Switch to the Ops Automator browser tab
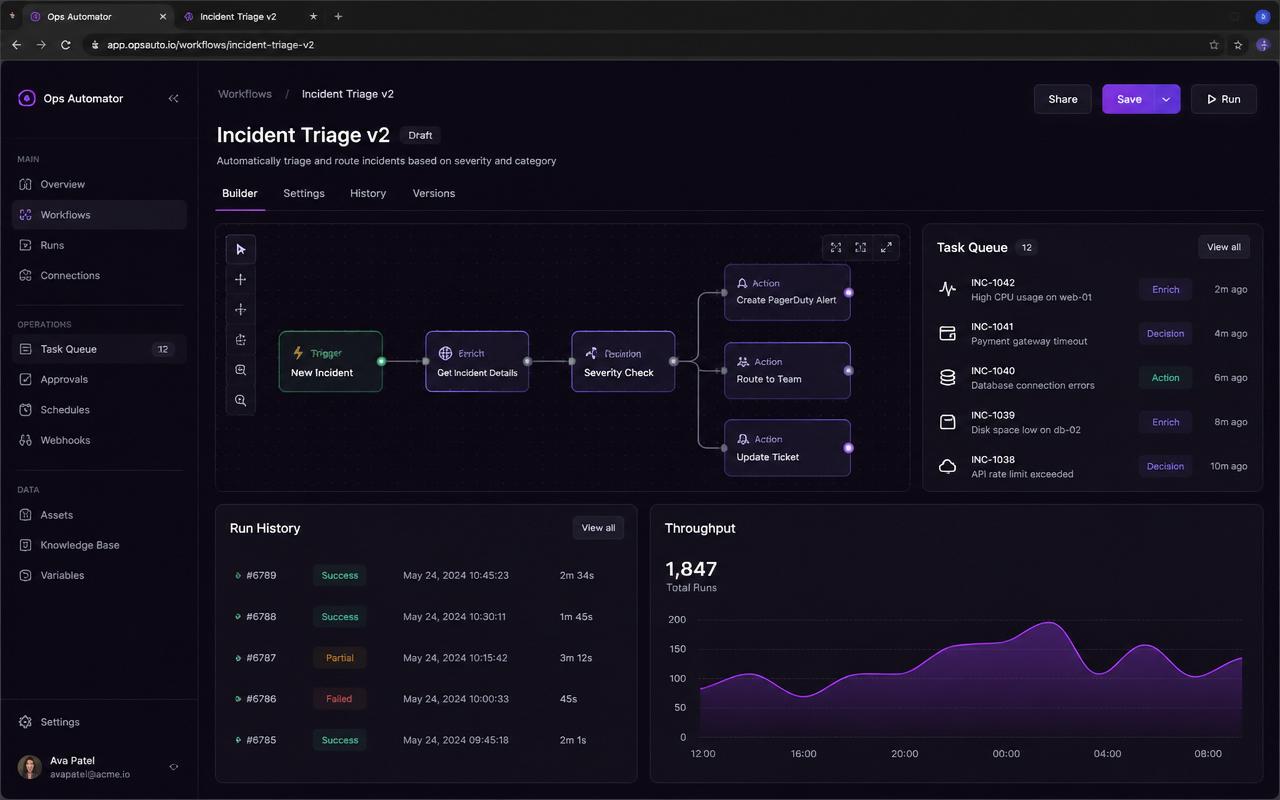The height and width of the screenshot is (800, 1280). [97, 16]
